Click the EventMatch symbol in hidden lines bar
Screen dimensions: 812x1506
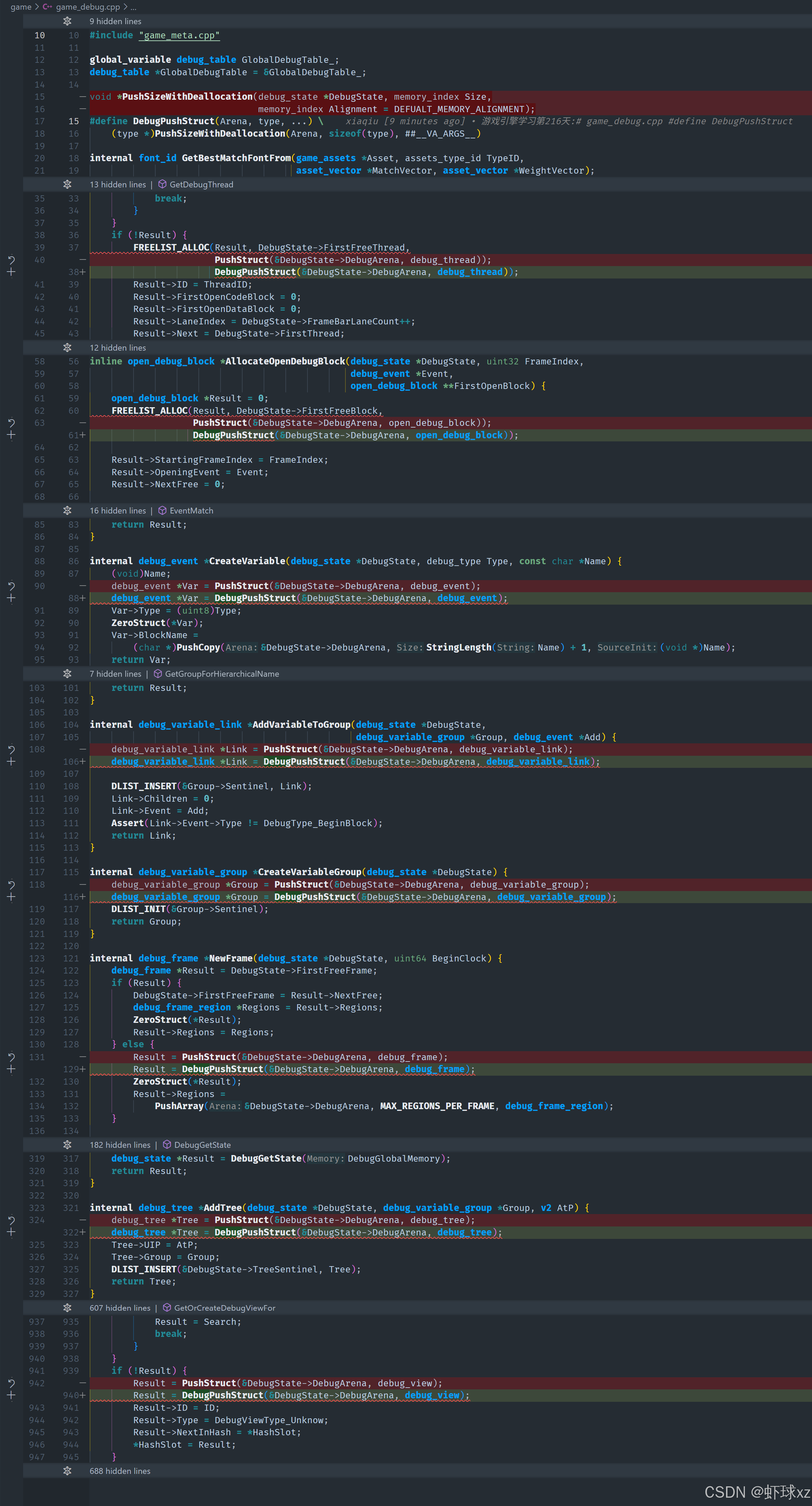point(191,511)
